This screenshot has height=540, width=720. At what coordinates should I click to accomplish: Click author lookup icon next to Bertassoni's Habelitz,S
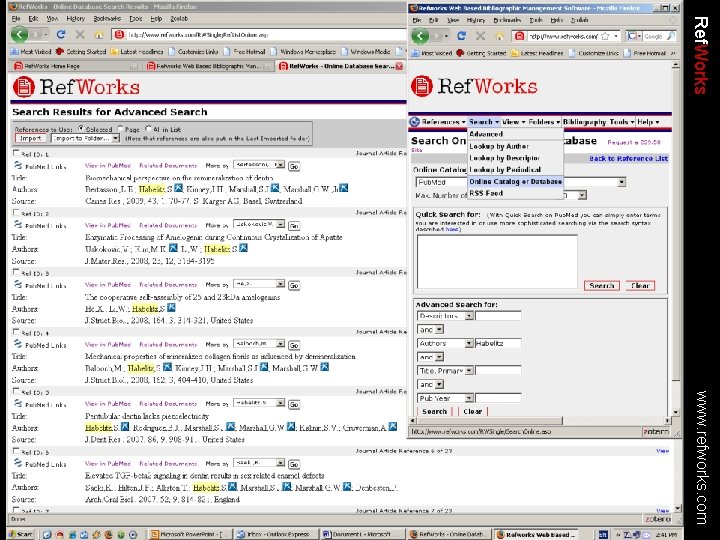[x=179, y=188]
